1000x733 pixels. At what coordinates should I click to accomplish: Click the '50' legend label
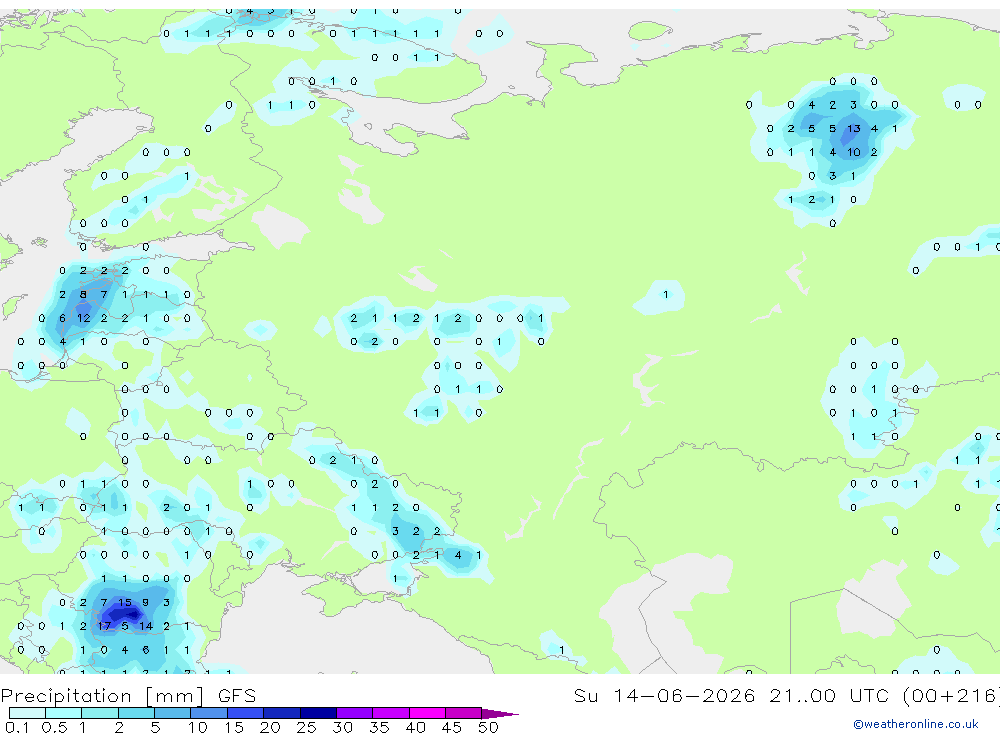click(488, 727)
